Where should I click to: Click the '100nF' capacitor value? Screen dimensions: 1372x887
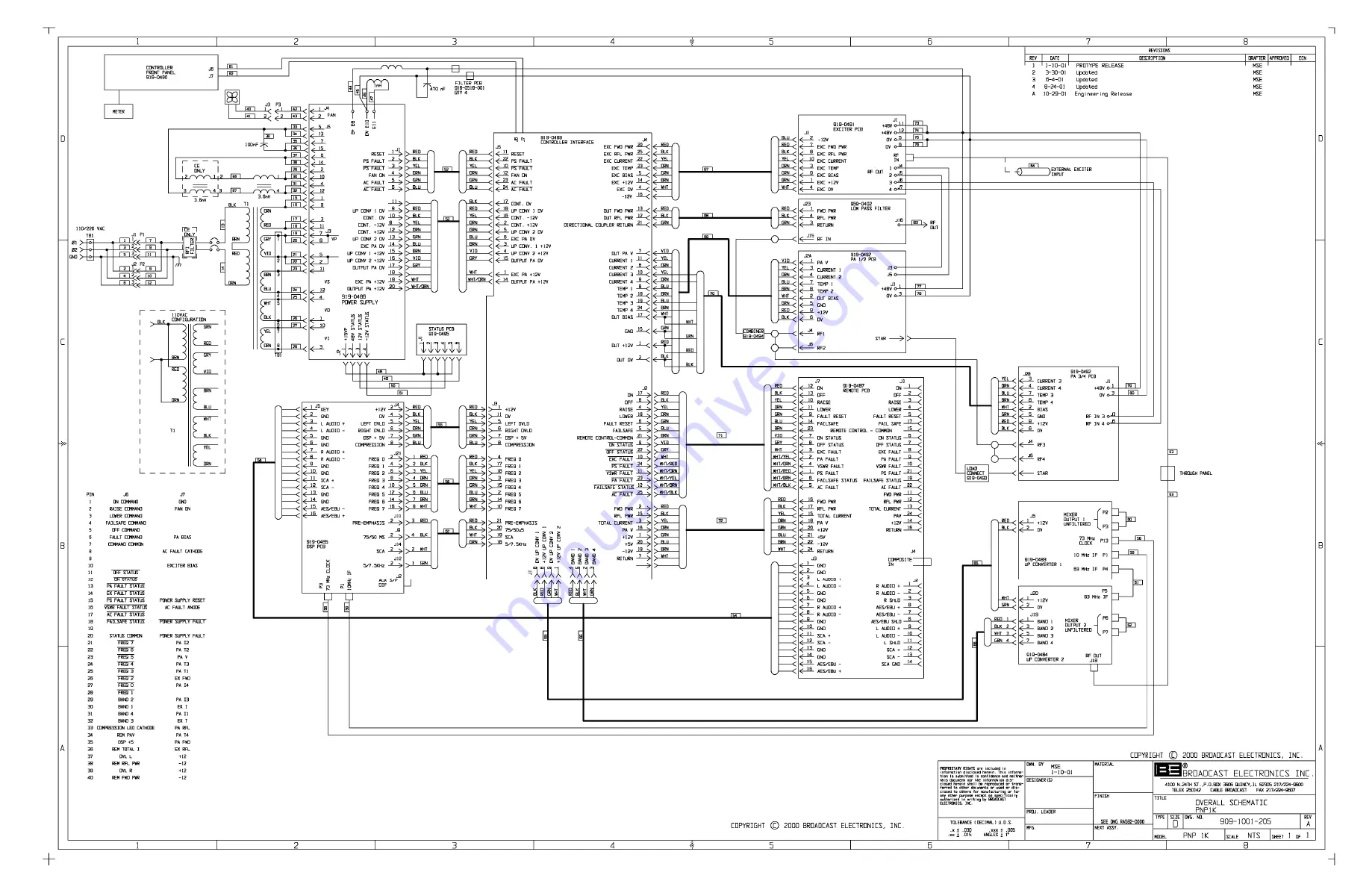pos(252,145)
